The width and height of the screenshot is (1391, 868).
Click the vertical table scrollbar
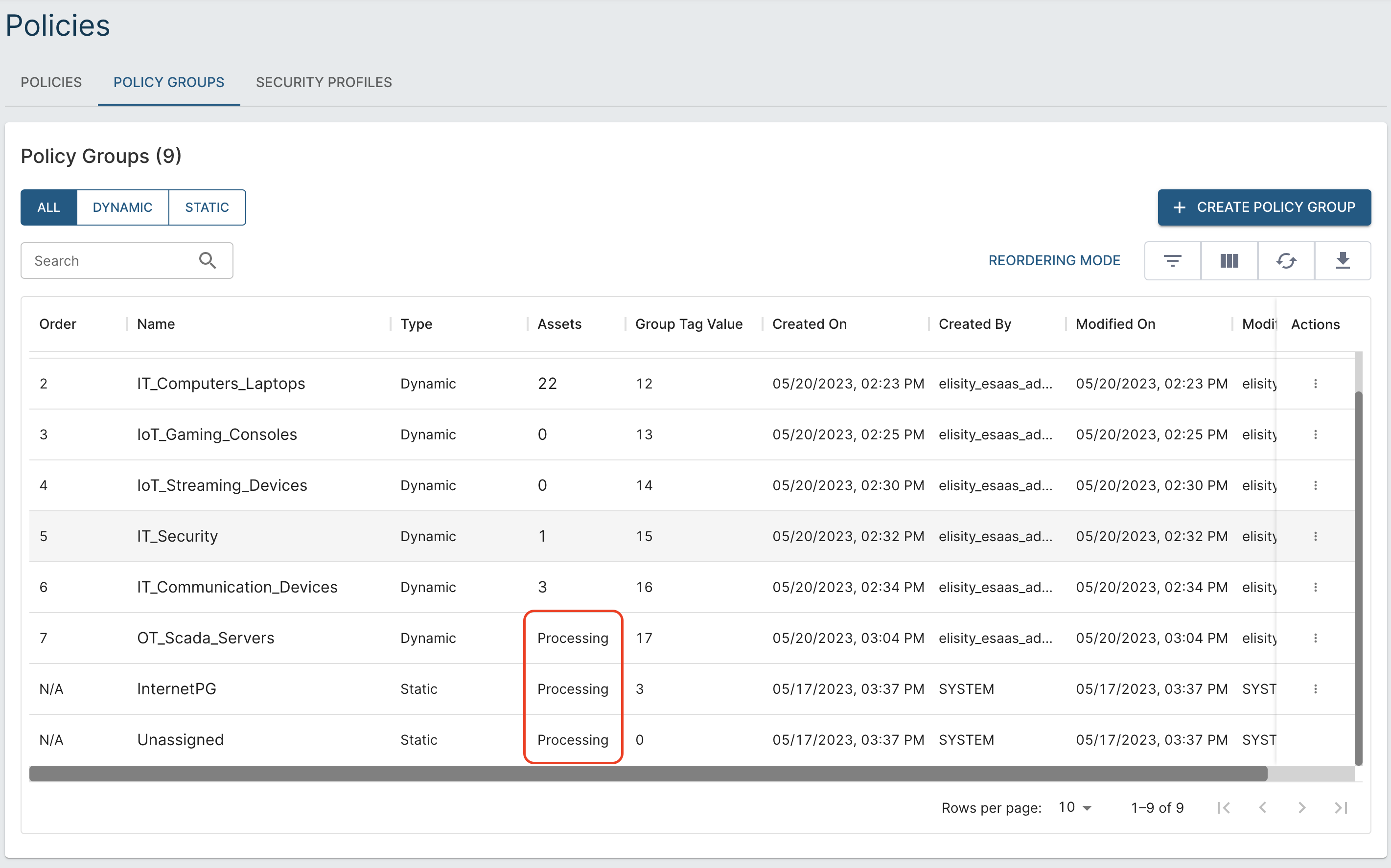coord(1358,578)
